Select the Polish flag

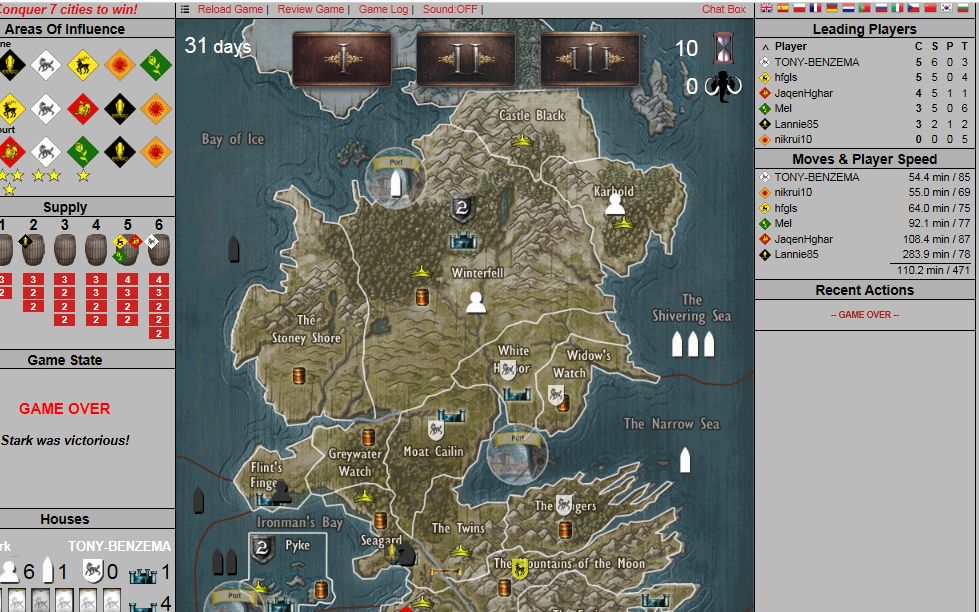[x=799, y=8]
